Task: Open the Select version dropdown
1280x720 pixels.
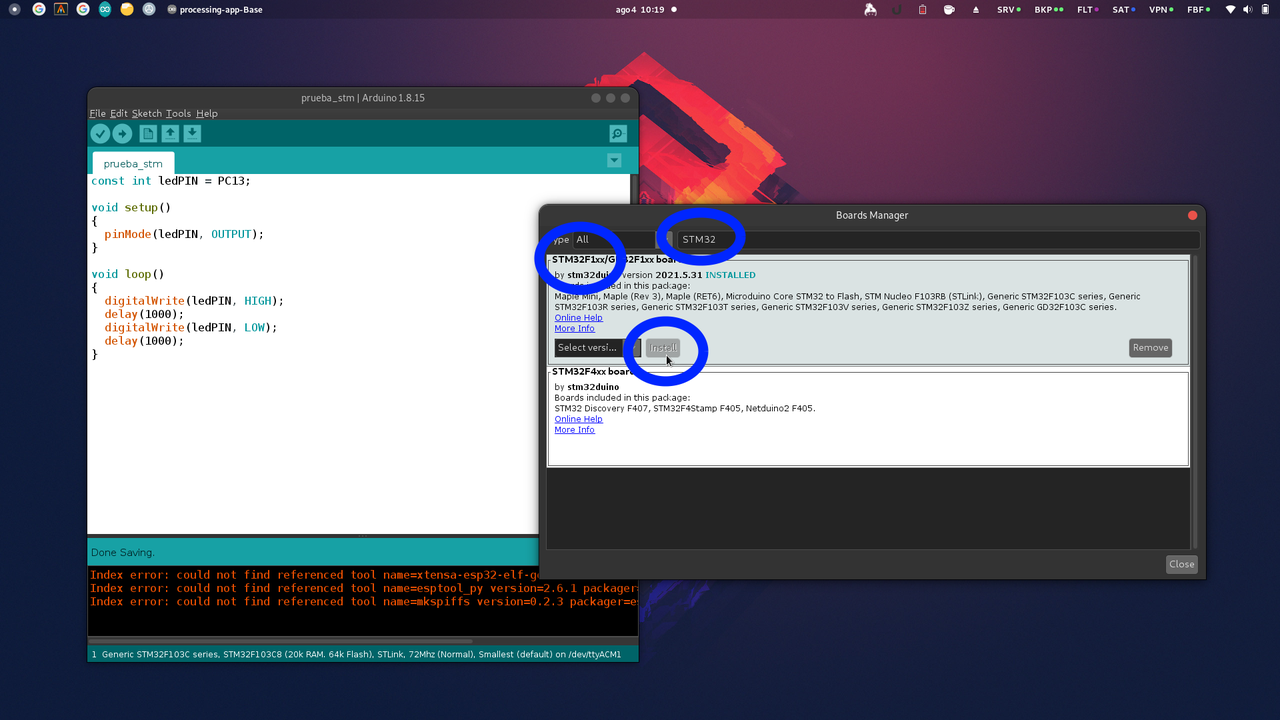Action: [597, 347]
